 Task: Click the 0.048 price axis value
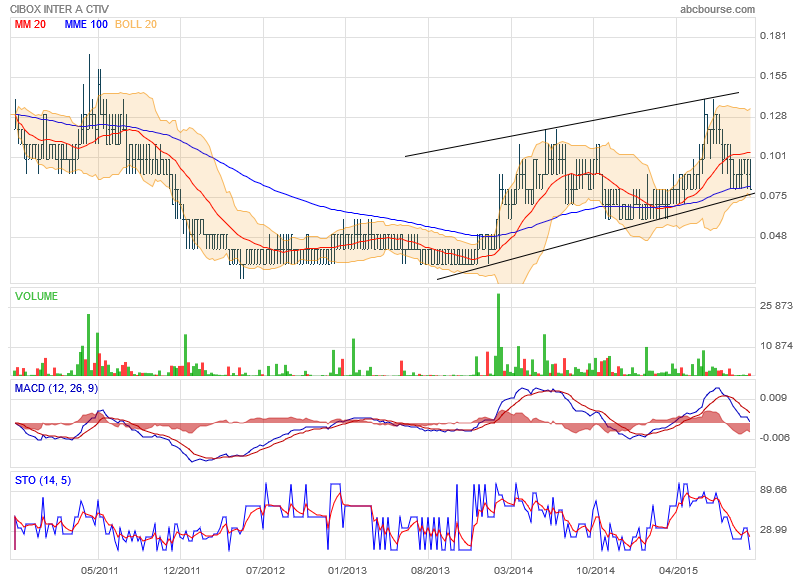coord(773,236)
